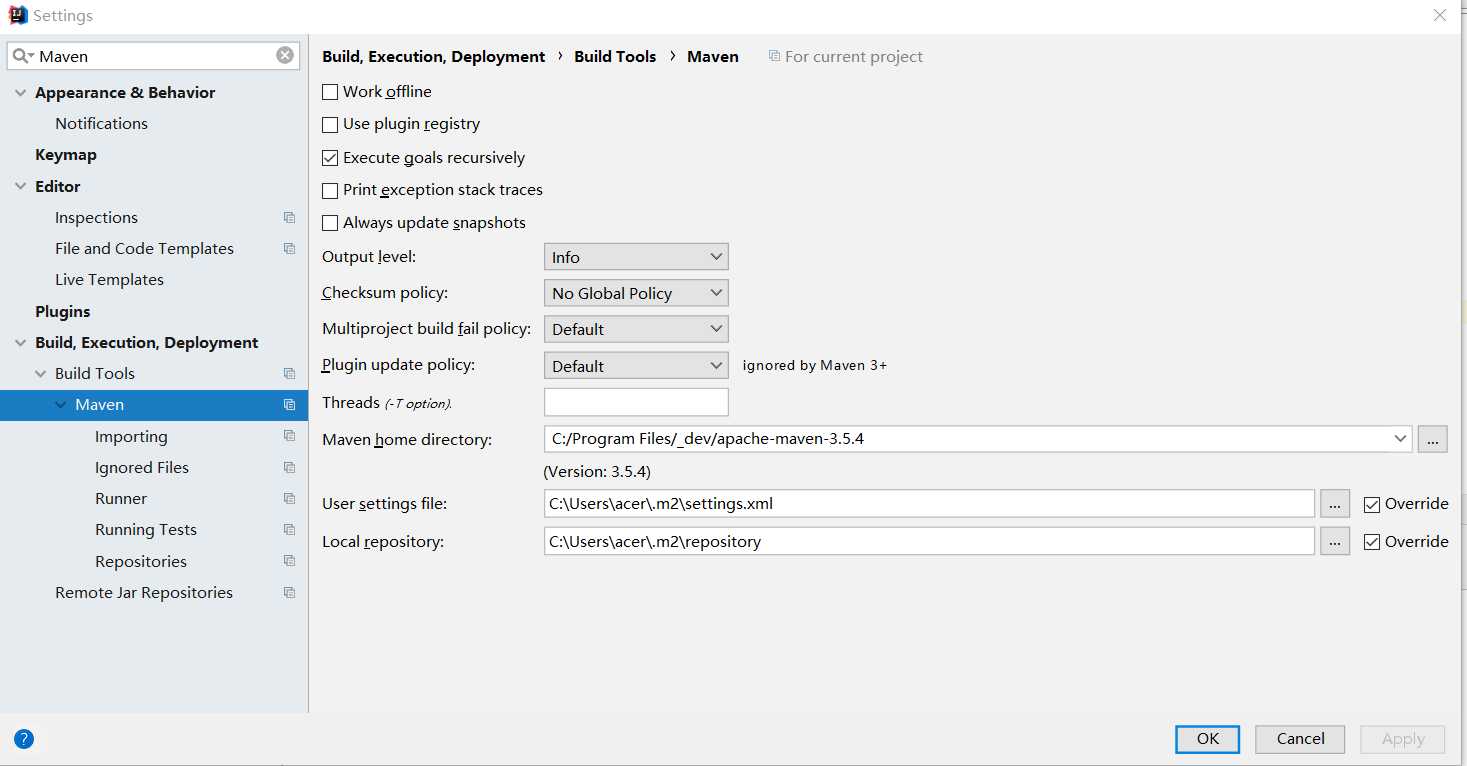Close the Settings dialog
The width and height of the screenshot is (1467, 766).
1440,15
